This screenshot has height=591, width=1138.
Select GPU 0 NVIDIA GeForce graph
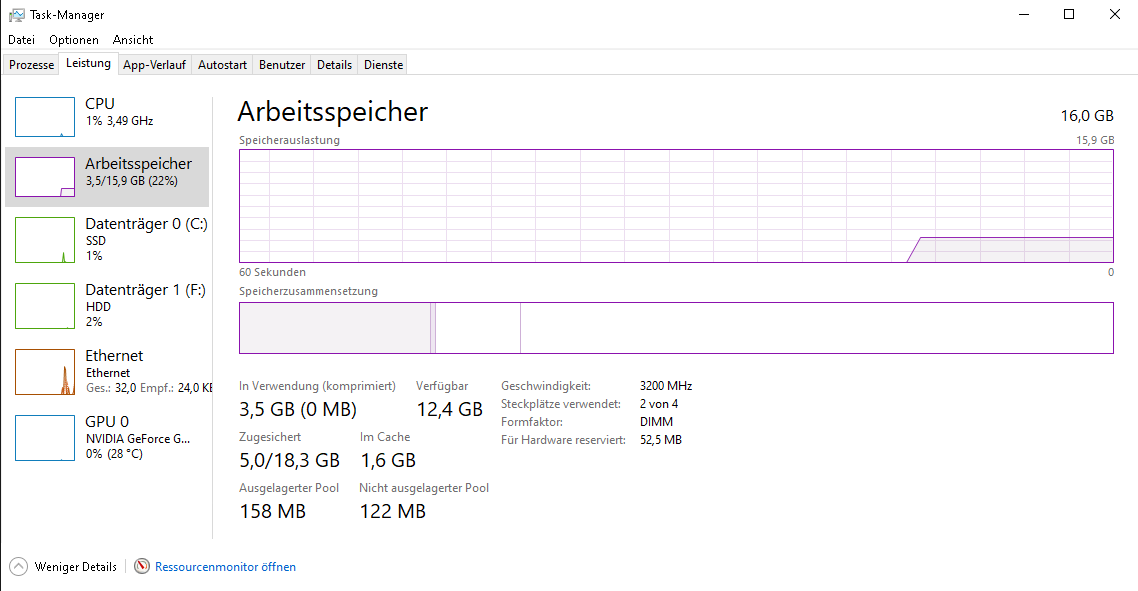(45, 438)
